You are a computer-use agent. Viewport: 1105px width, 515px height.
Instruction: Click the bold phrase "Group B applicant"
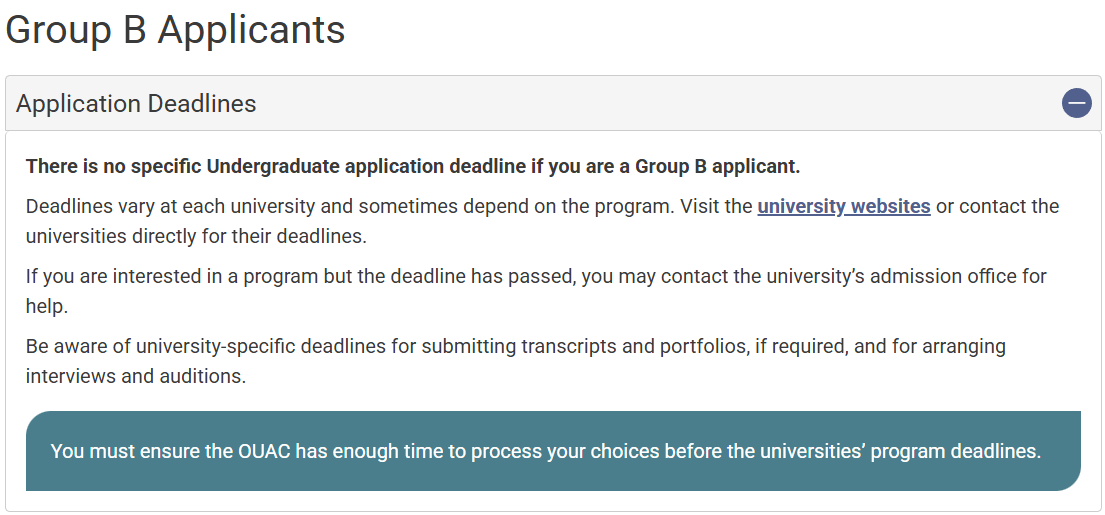point(717,166)
